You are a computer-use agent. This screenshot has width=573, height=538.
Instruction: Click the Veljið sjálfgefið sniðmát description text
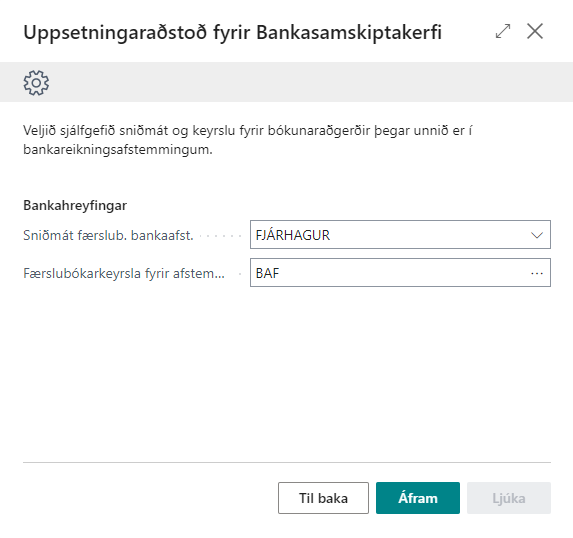tap(247, 140)
